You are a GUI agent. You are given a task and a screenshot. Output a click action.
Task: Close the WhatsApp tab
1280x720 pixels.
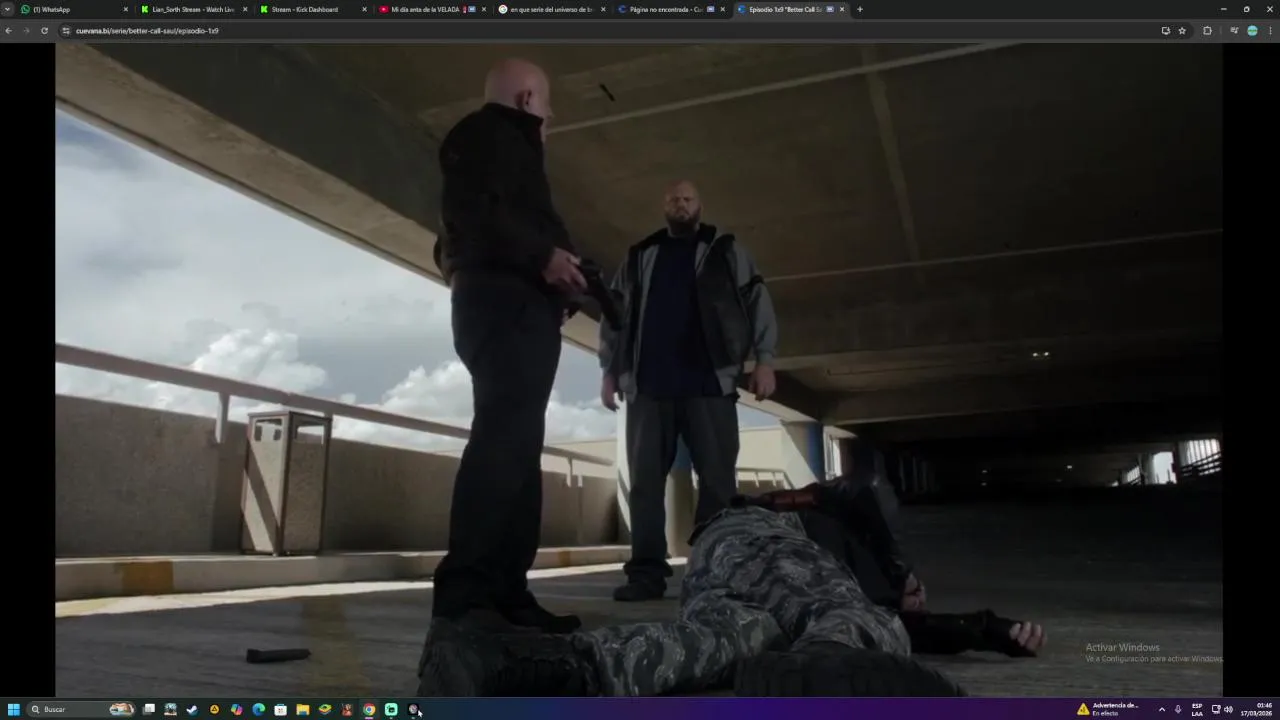126,9
